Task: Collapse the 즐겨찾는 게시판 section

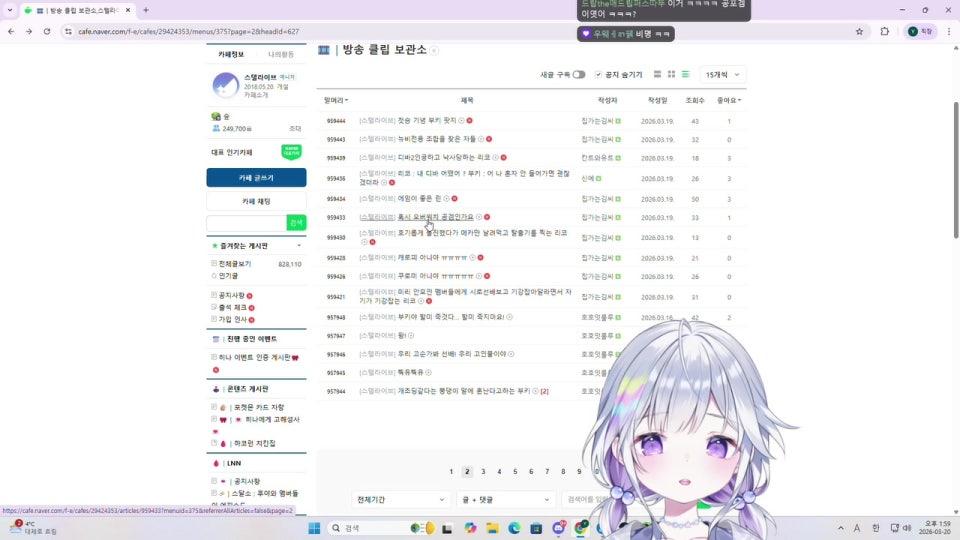Action: click(298, 246)
